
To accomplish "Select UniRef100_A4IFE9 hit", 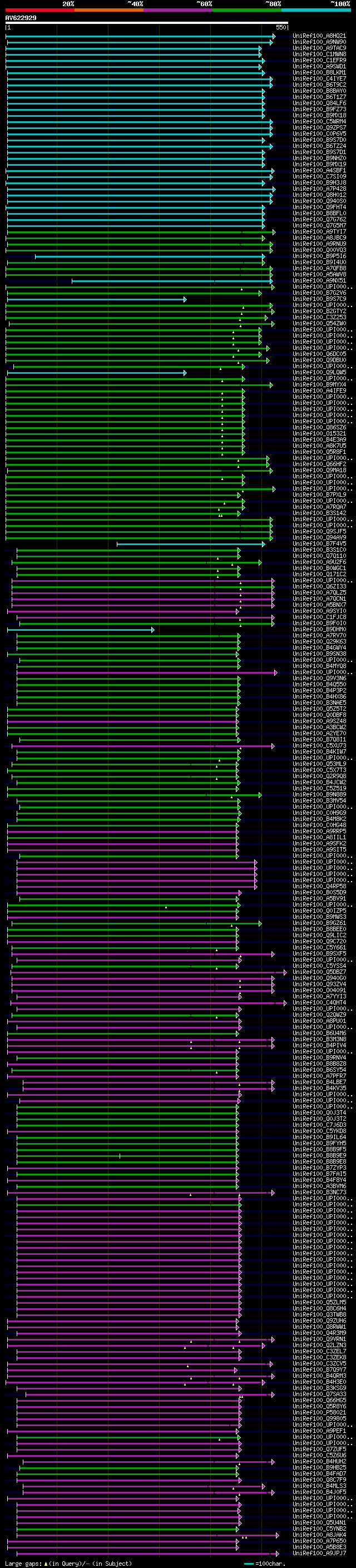I will [319, 391].
